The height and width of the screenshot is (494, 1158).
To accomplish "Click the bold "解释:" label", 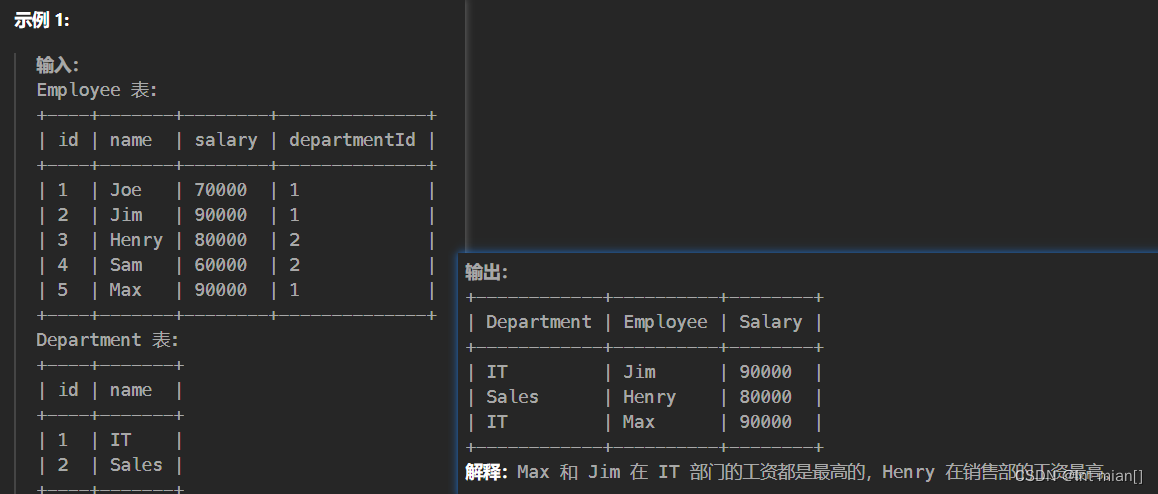I will pos(487,472).
